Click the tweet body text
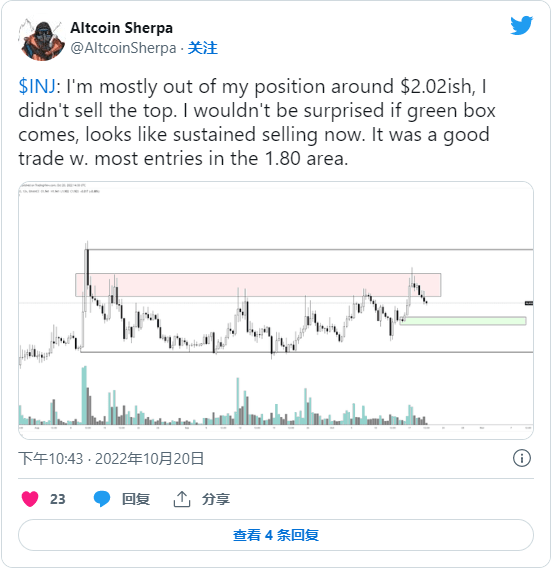Screen dimensions: 552x571 257,122
